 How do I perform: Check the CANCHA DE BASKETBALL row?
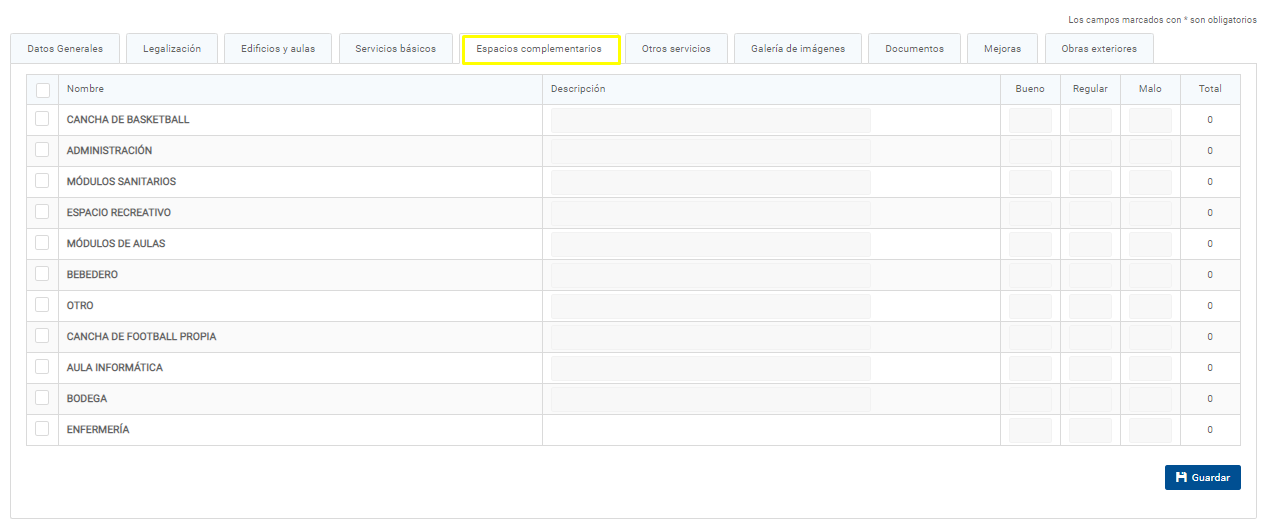[x=42, y=119]
